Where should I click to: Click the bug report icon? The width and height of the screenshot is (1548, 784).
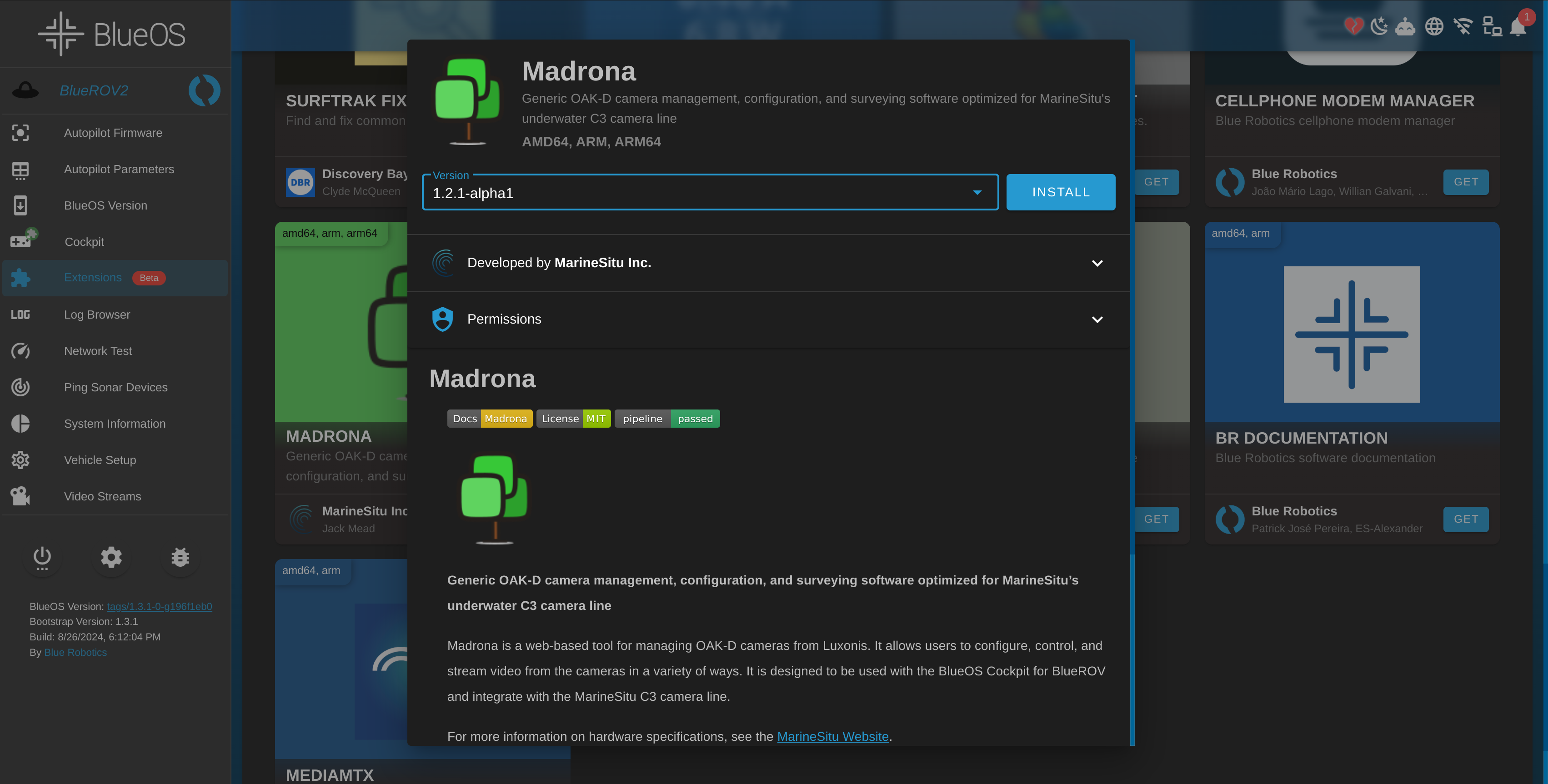click(x=180, y=558)
